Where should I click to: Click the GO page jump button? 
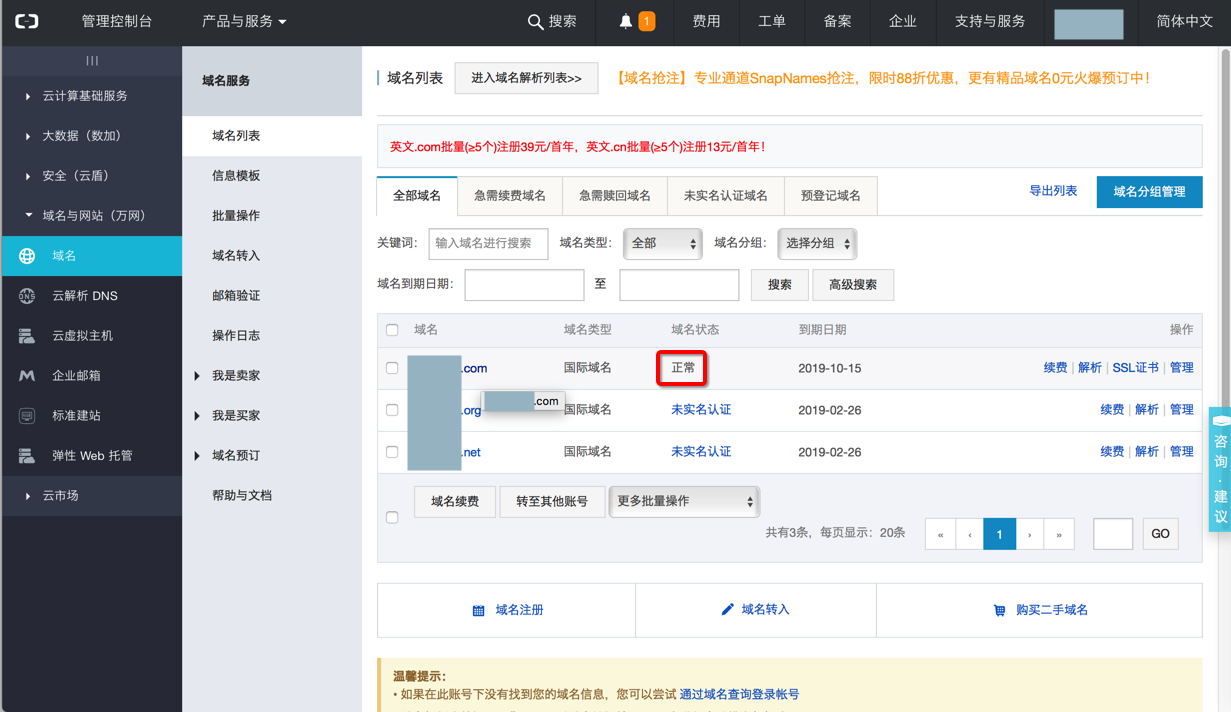pos(1160,534)
